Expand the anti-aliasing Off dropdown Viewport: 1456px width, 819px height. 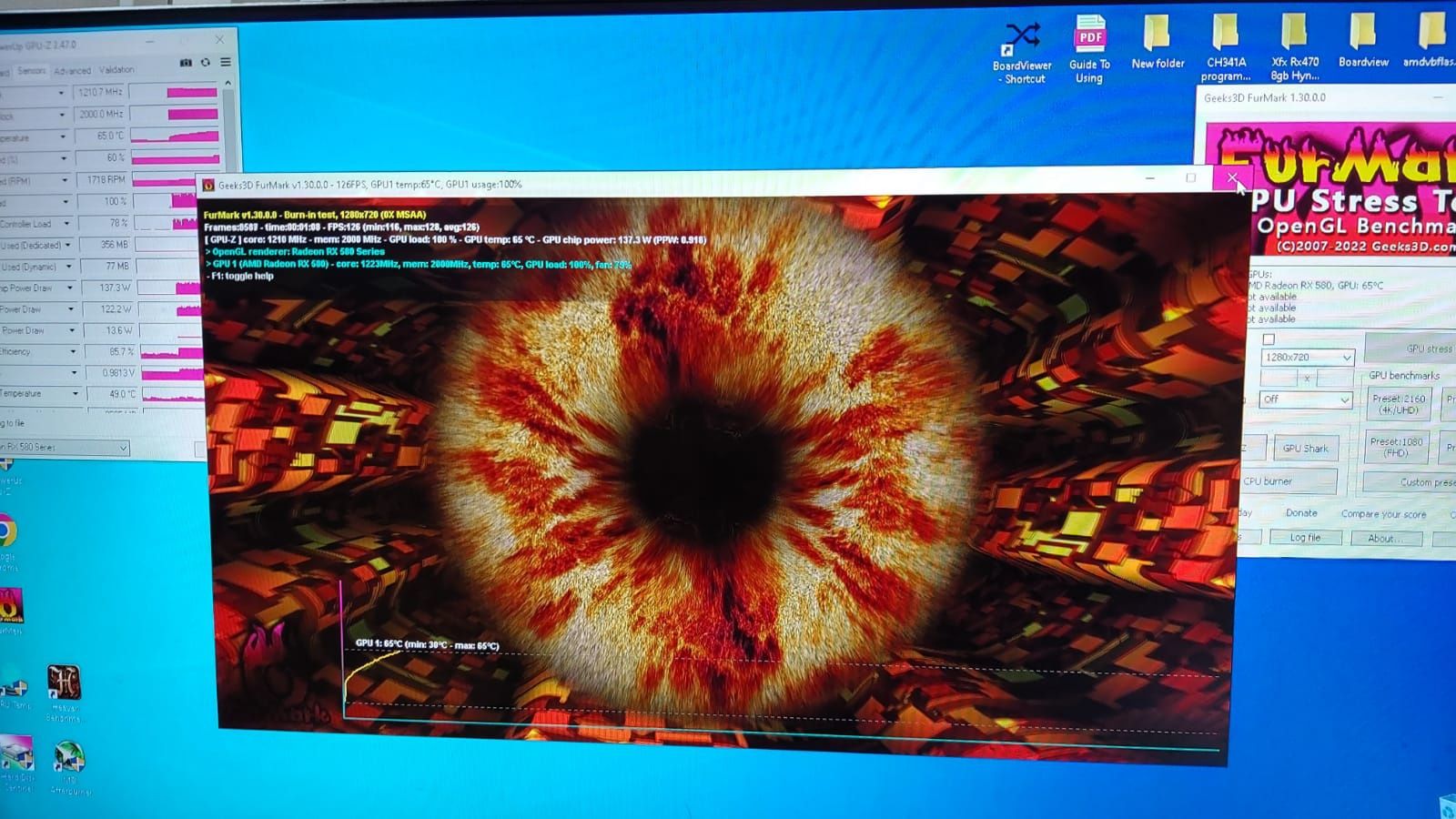[x=1344, y=399]
